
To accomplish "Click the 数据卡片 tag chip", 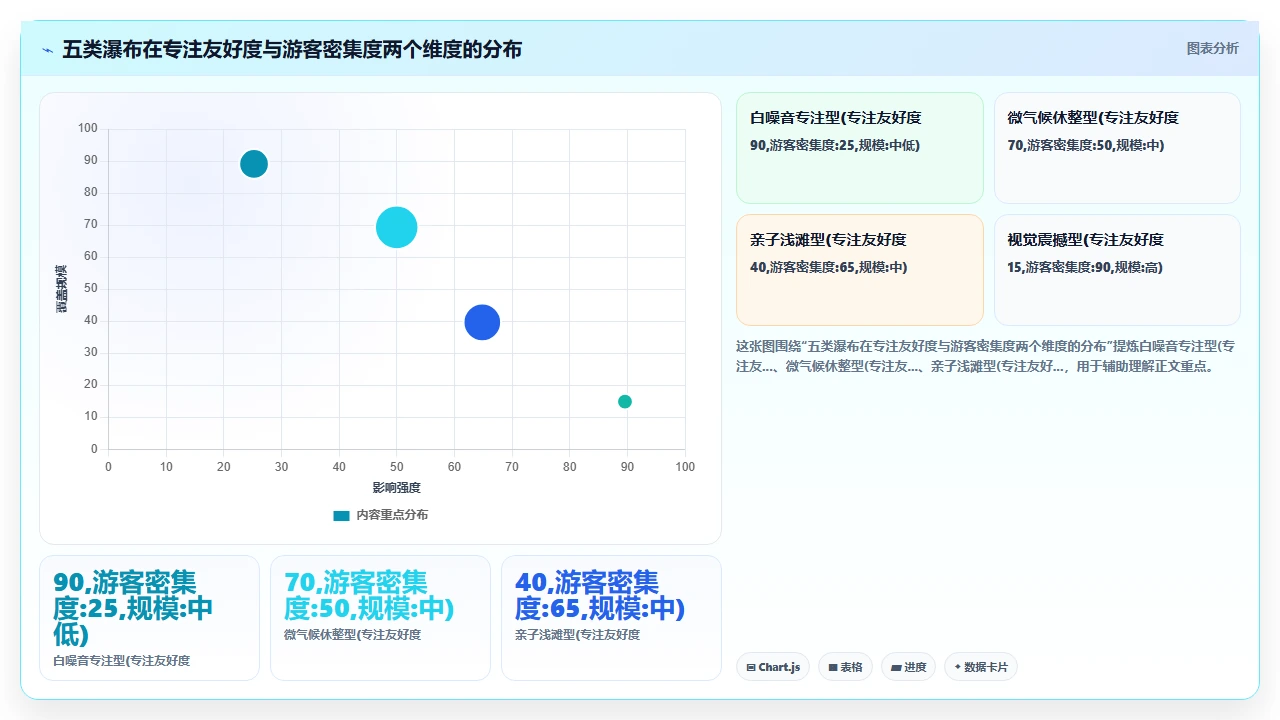I will (x=980, y=667).
